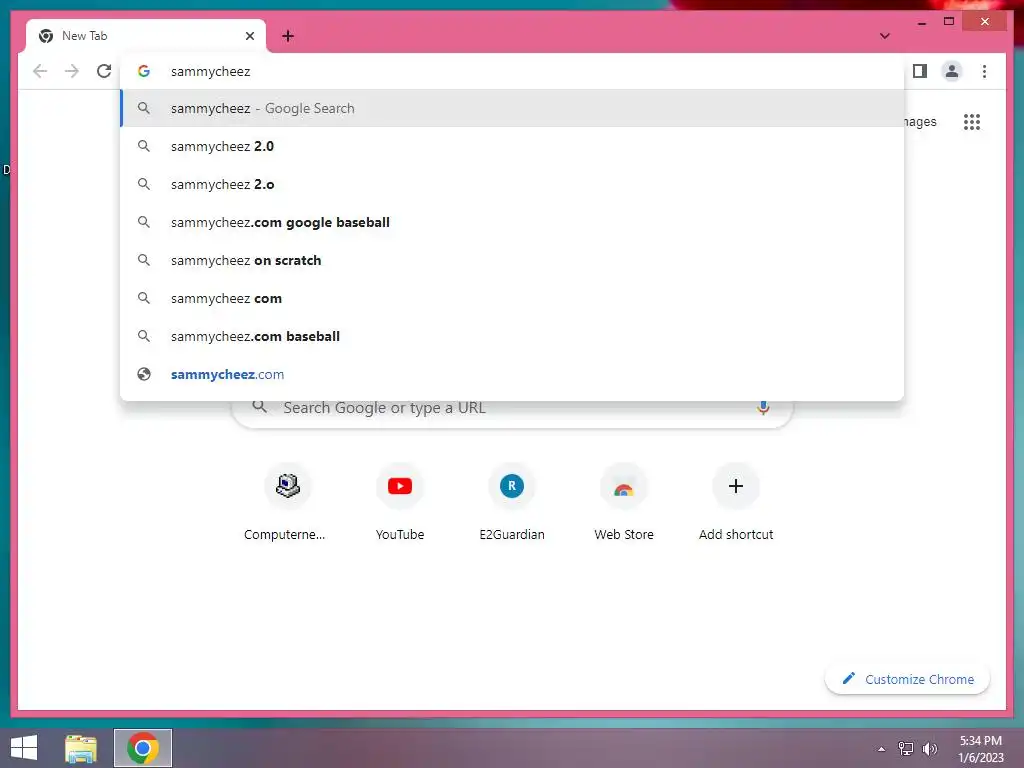The image size is (1024, 768).
Task: Click the voice search microphone
Action: (763, 408)
